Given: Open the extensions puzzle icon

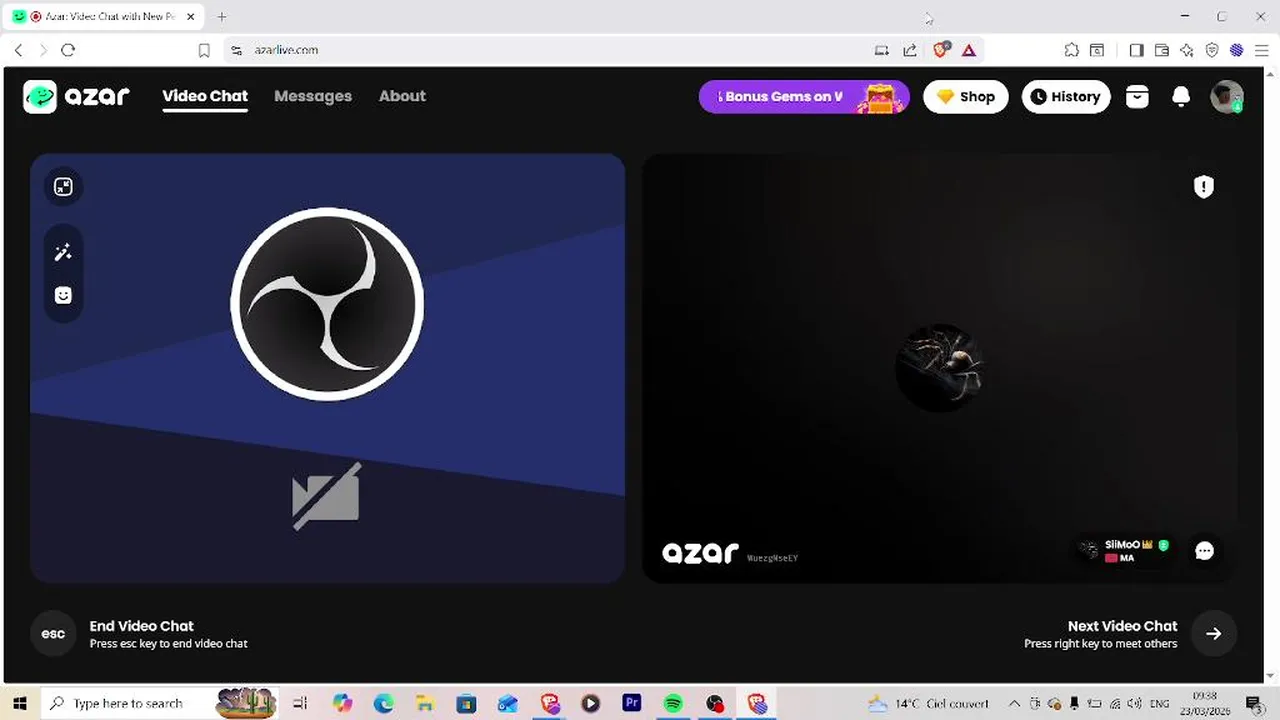Looking at the screenshot, I should click(1072, 50).
